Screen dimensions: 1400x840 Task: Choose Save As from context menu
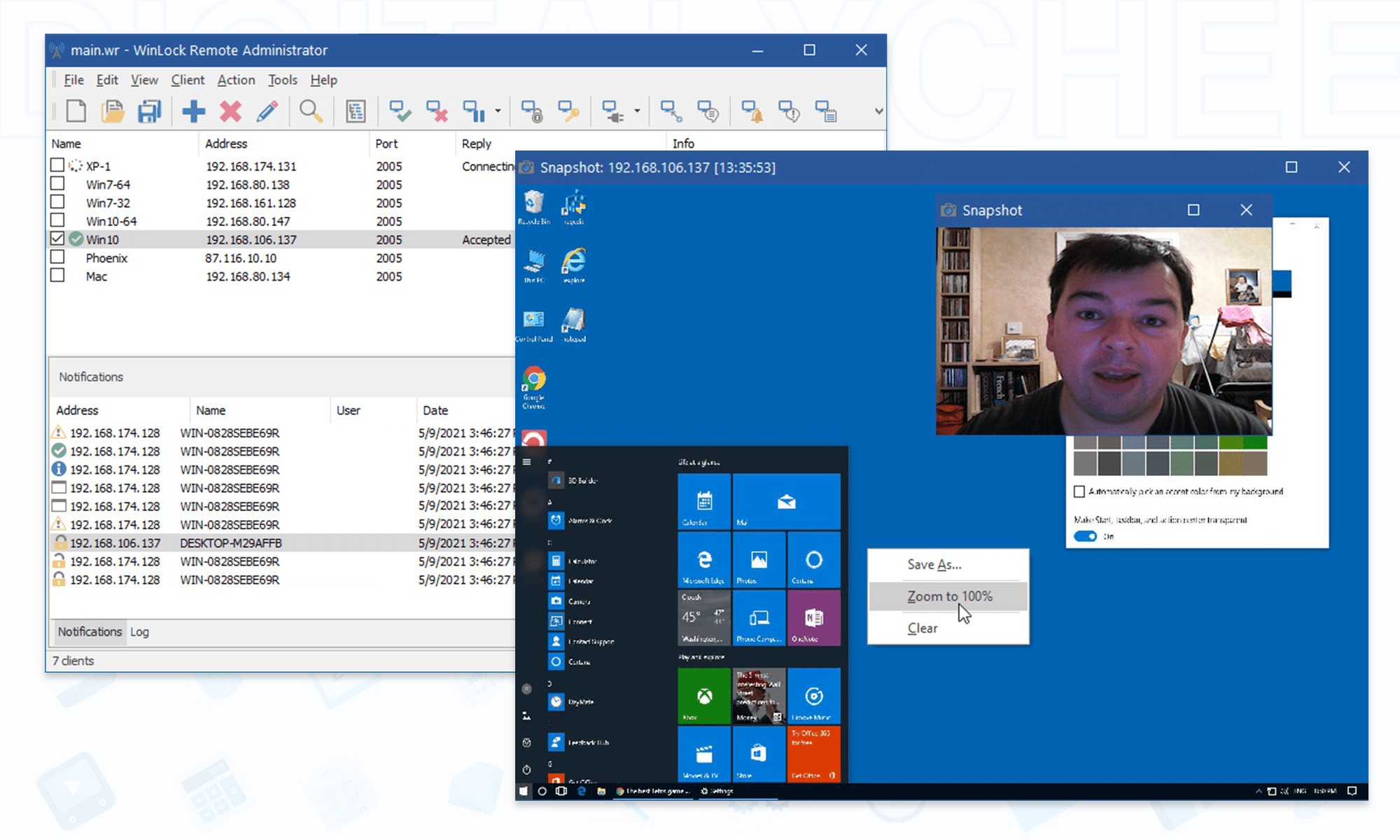coord(934,564)
